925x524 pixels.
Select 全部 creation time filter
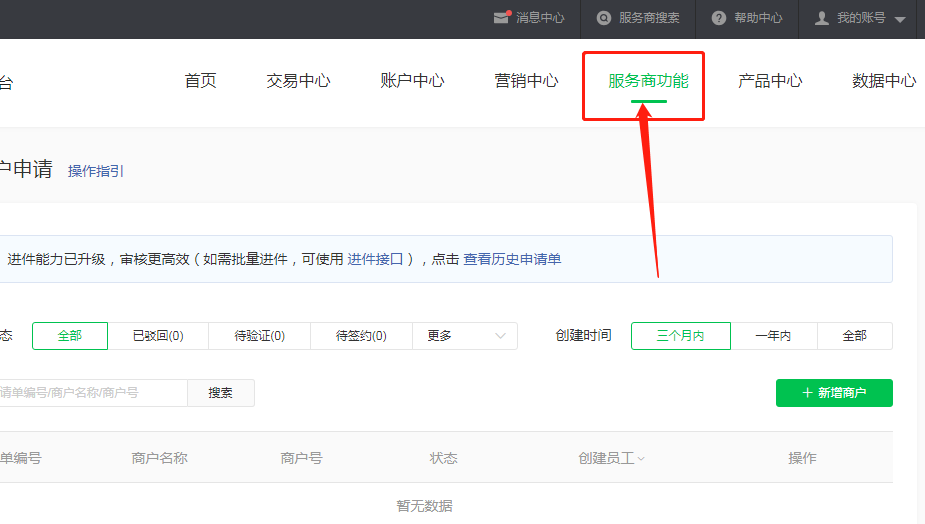tap(855, 336)
